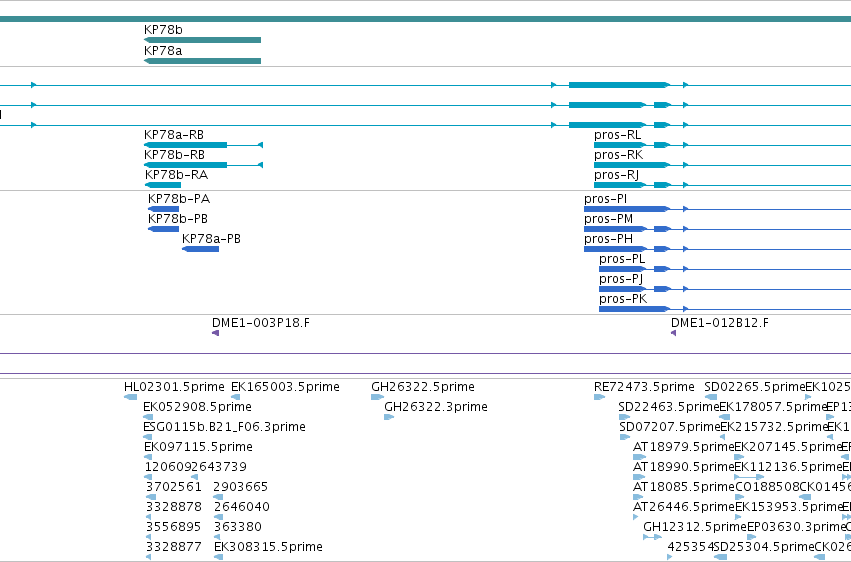Click the blue pros-PK protein bar
The image size is (851, 562).
click(634, 309)
